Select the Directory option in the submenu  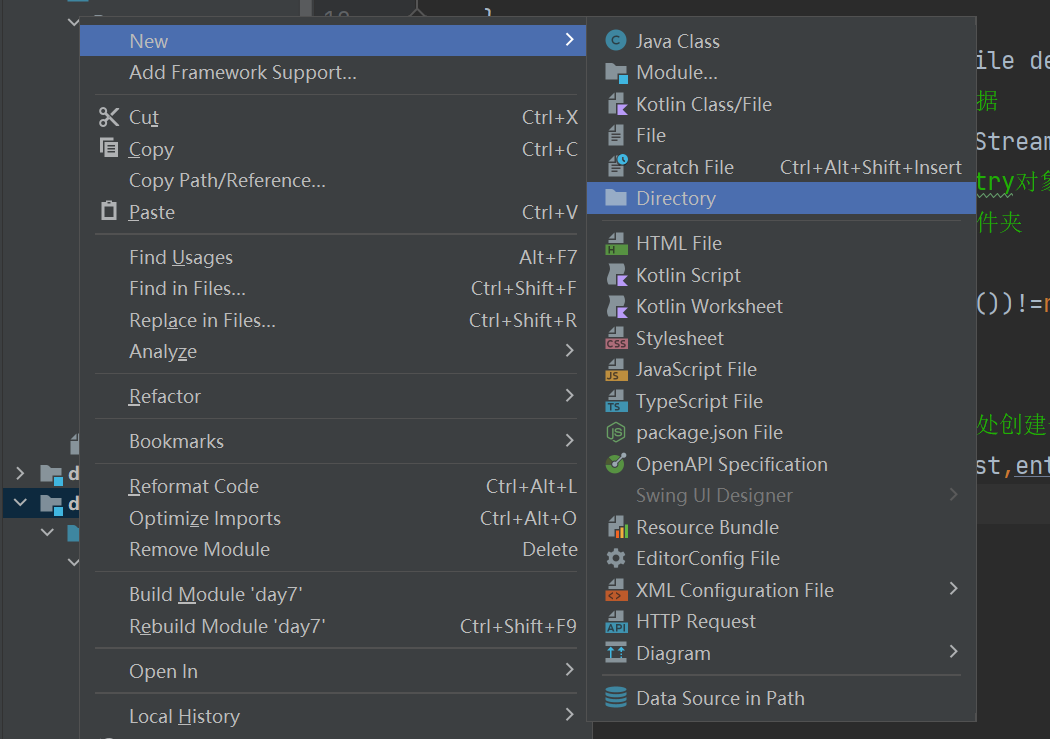(676, 198)
